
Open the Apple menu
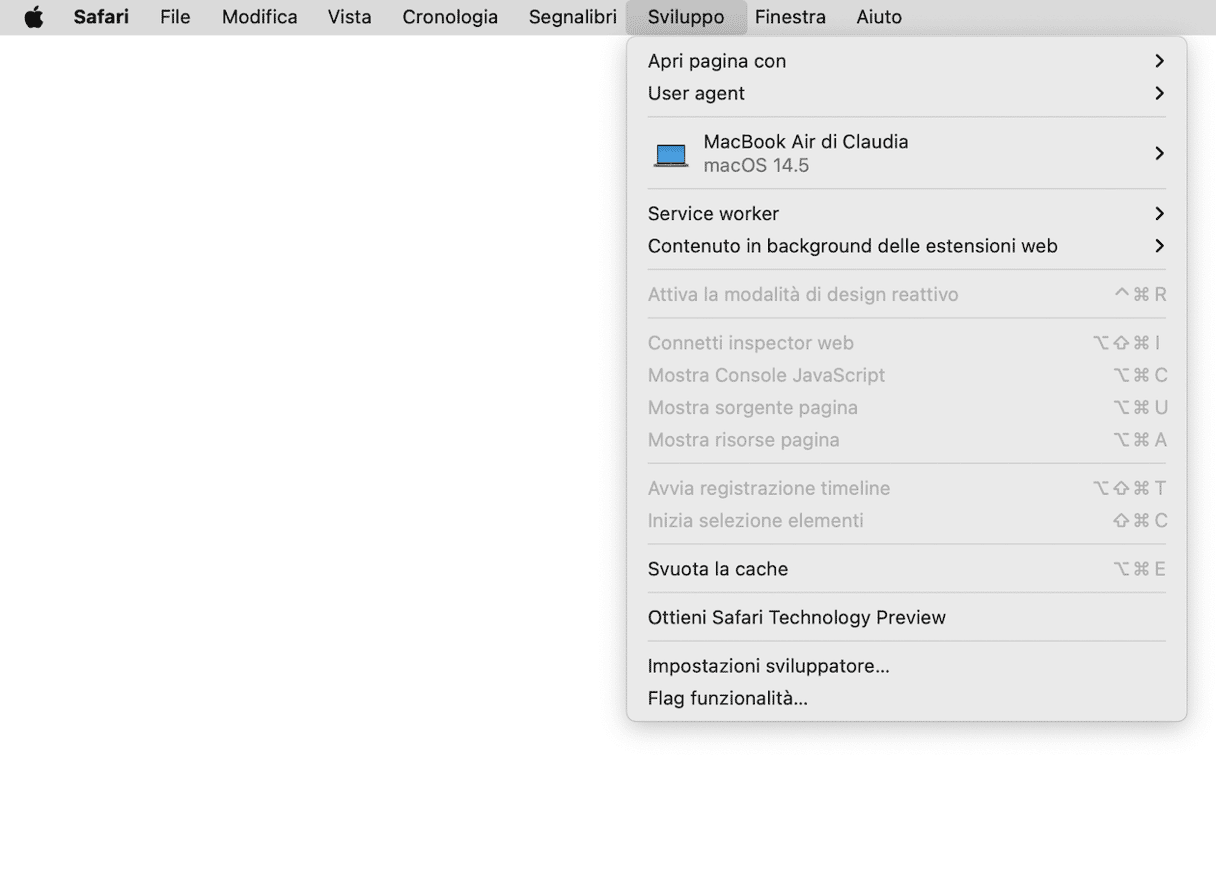34,17
